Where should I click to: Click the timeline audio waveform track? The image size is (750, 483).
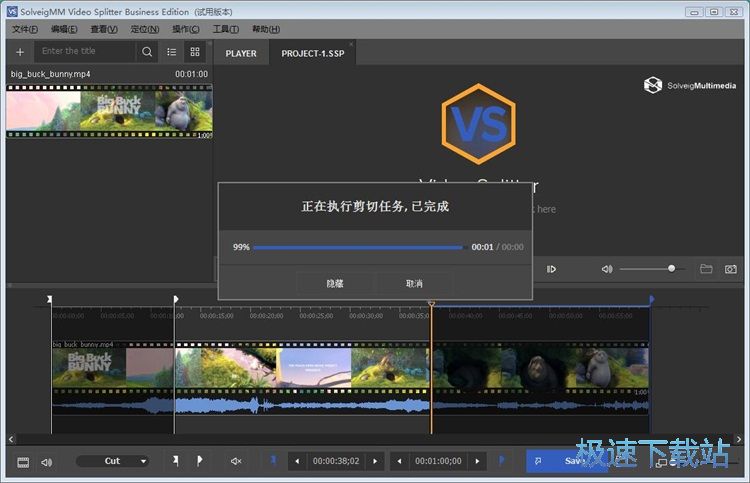tap(350, 406)
